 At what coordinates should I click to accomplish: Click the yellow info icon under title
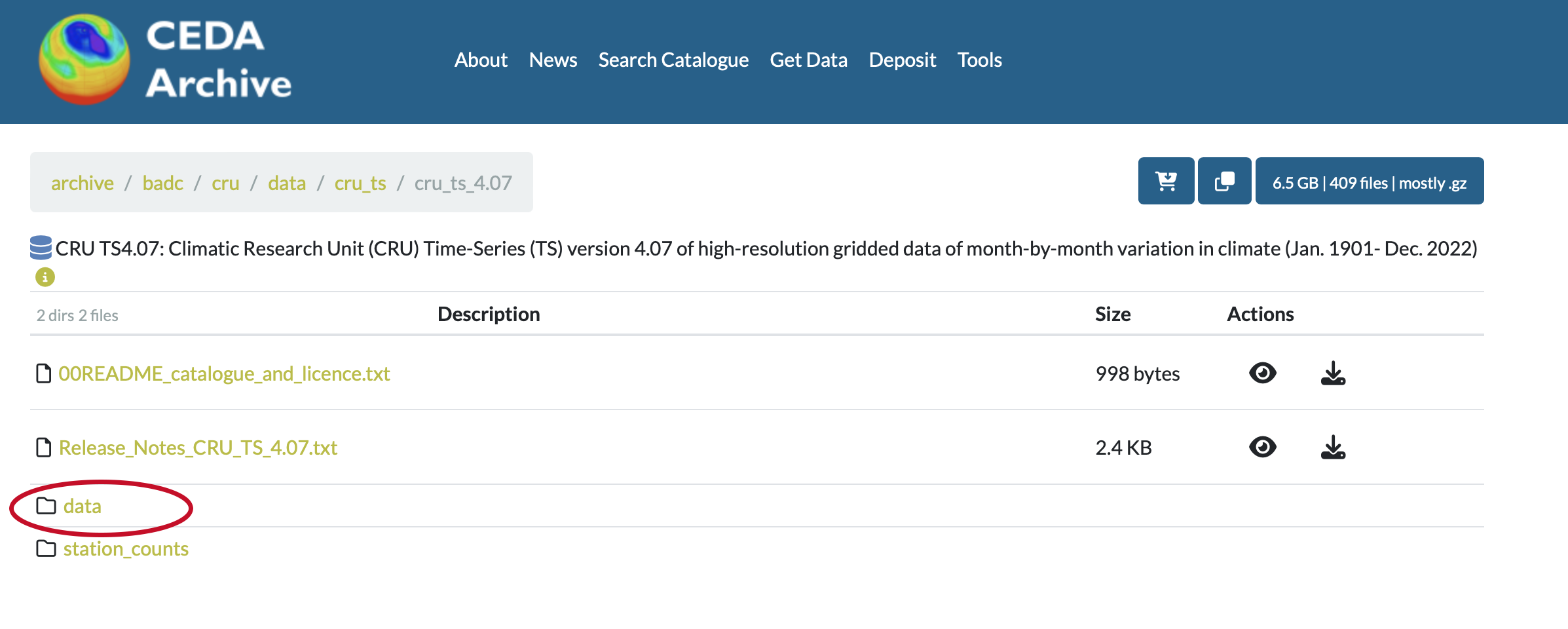[45, 277]
